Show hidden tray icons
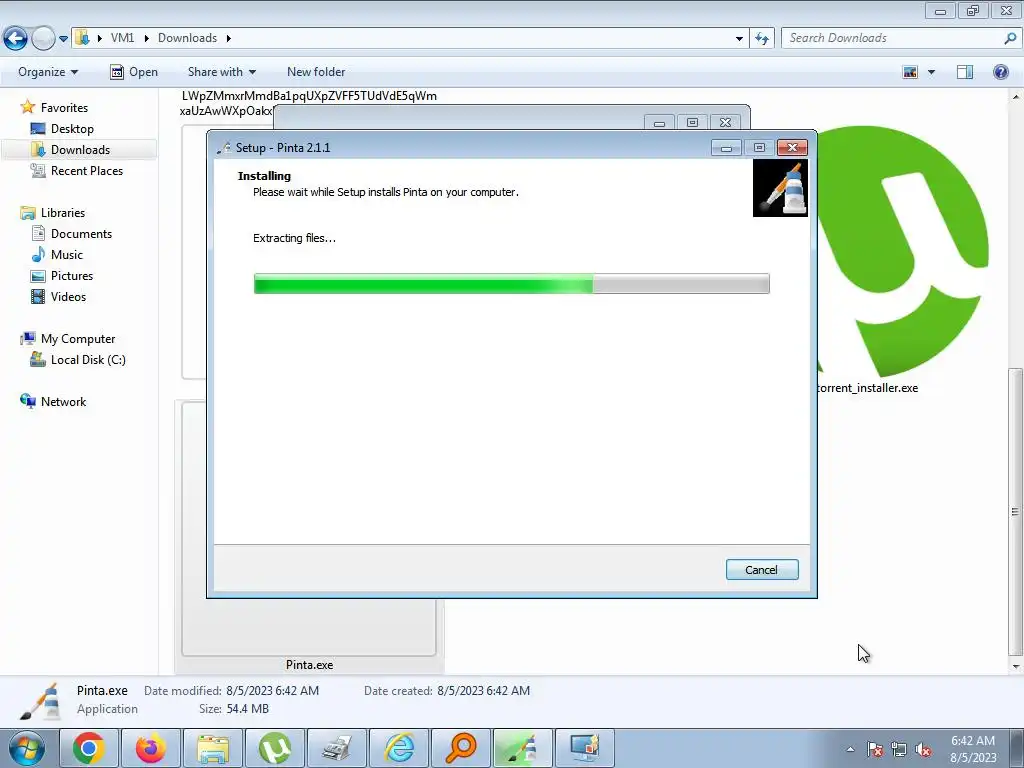This screenshot has height=768, width=1024. [x=850, y=749]
